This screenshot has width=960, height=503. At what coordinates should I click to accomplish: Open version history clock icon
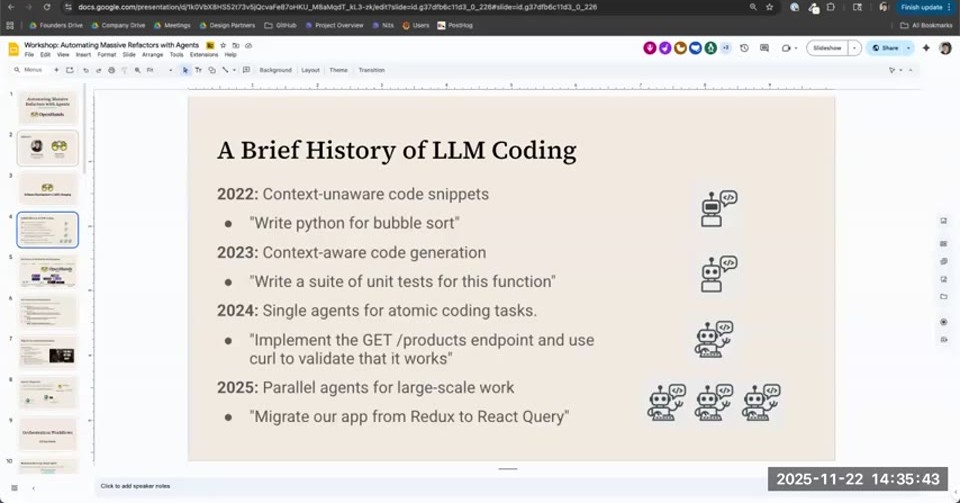pos(744,48)
